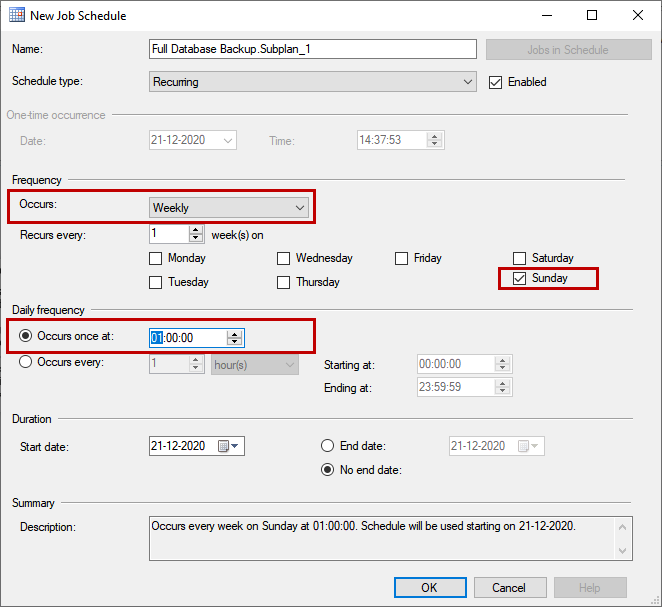
Task: Increment the Occurs once at time
Action: pyautogui.click(x=234, y=333)
